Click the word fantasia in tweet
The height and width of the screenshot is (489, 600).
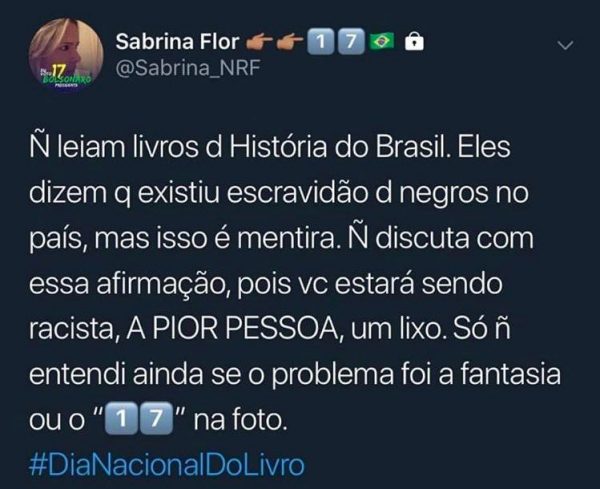(510, 374)
